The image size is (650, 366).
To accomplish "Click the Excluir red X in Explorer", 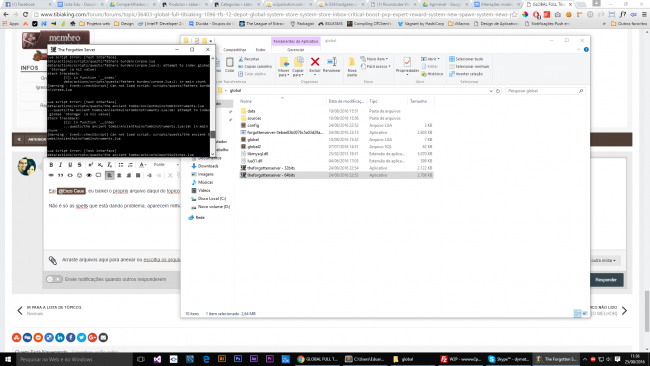I will (315, 65).
